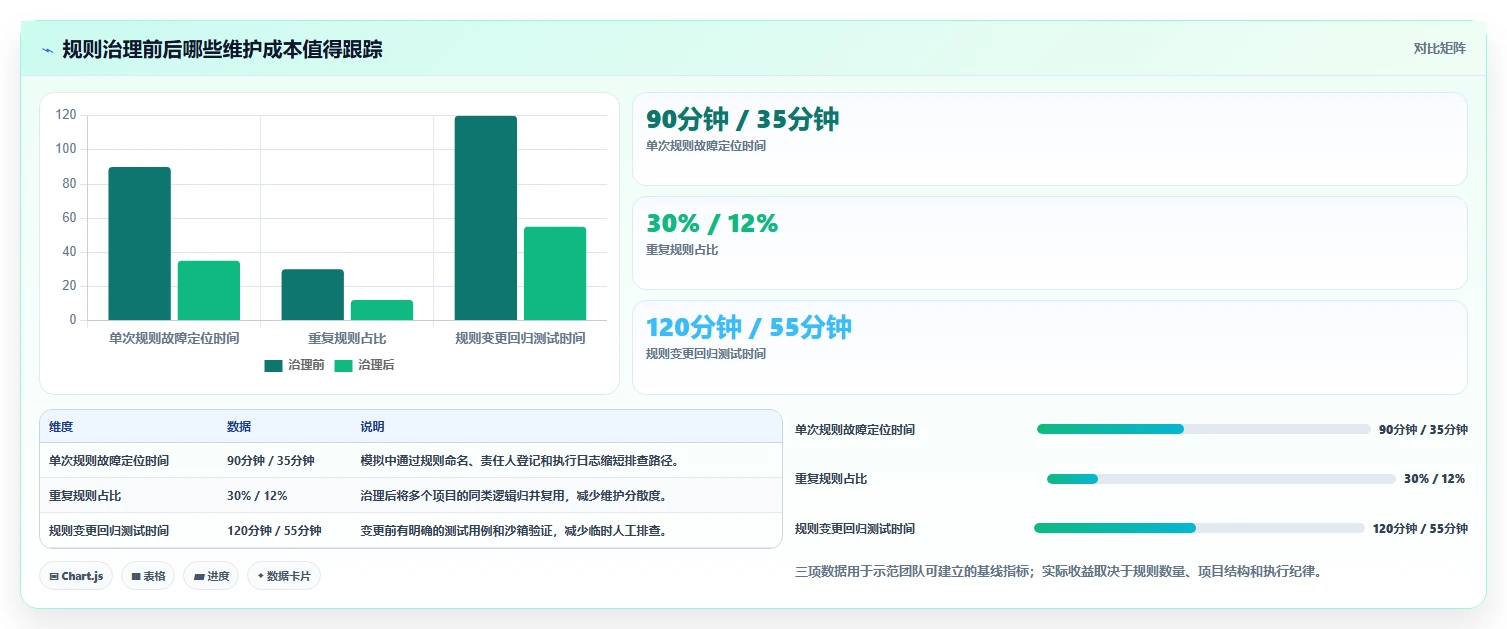Viewport: 1507px width, 629px height.
Task: Click y-axis value 120 on the chart
Action: coord(66,115)
